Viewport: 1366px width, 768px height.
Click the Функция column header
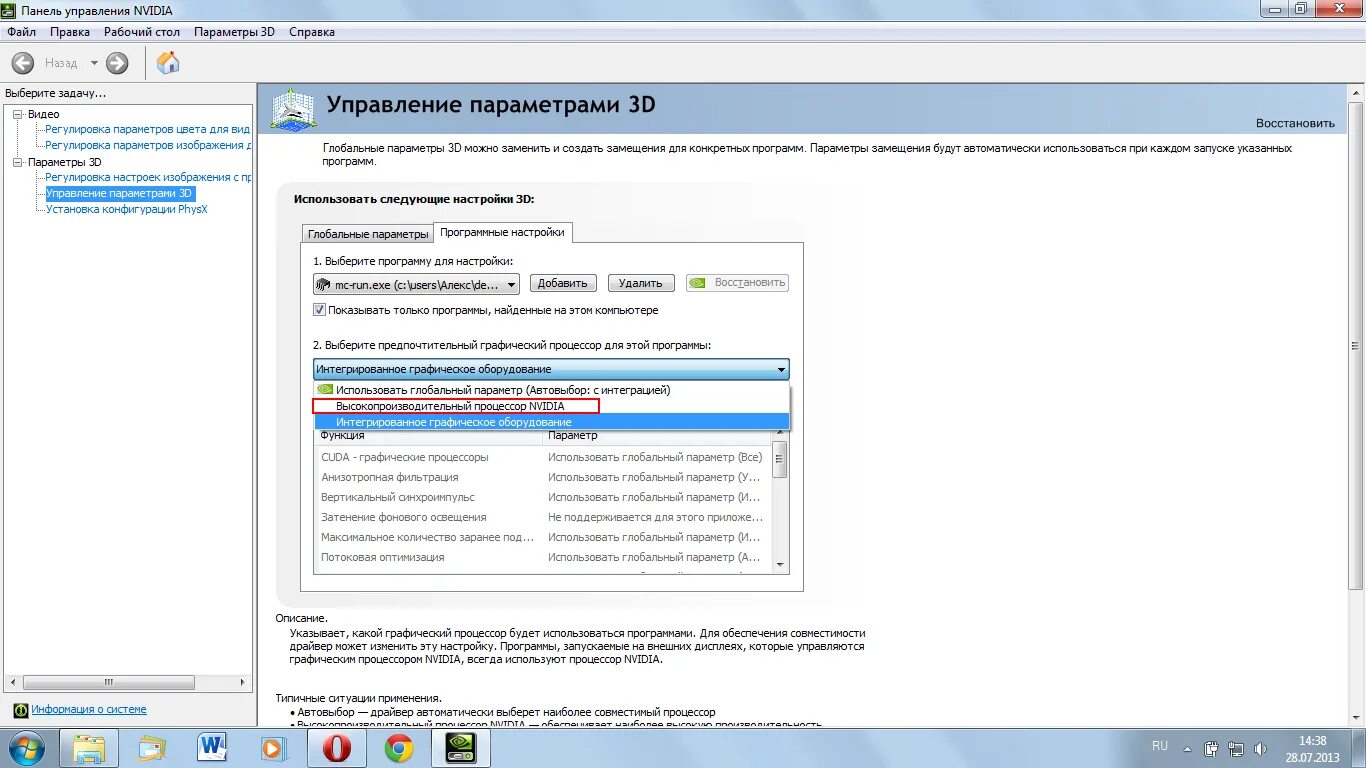[428, 436]
